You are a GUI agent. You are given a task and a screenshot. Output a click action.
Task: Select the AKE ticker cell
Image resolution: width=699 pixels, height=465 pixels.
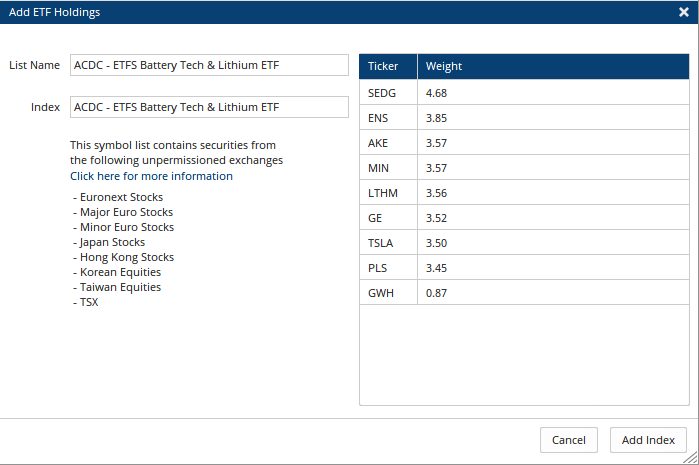point(388,143)
